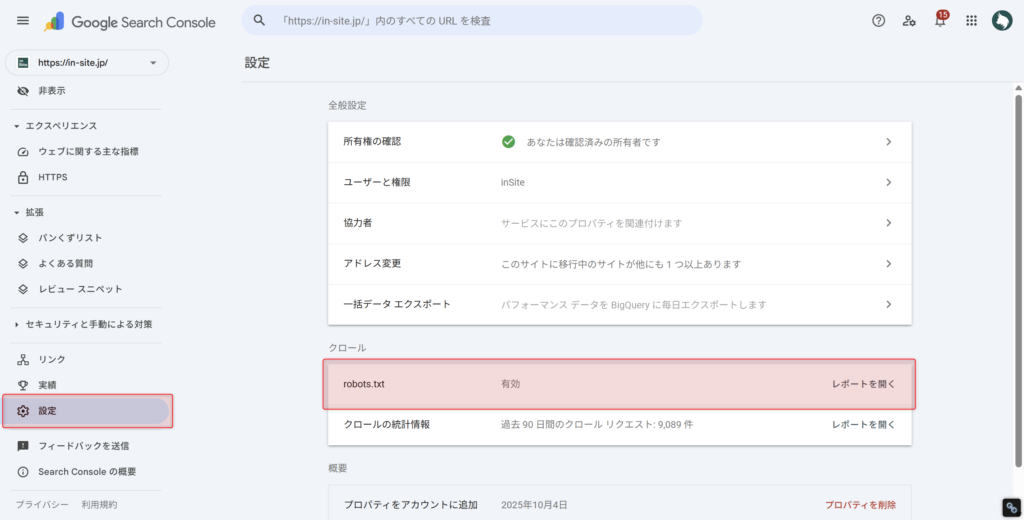The width and height of the screenshot is (1024, 520).
Task: Open the Google apps grid
Action: pyautogui.click(x=971, y=21)
